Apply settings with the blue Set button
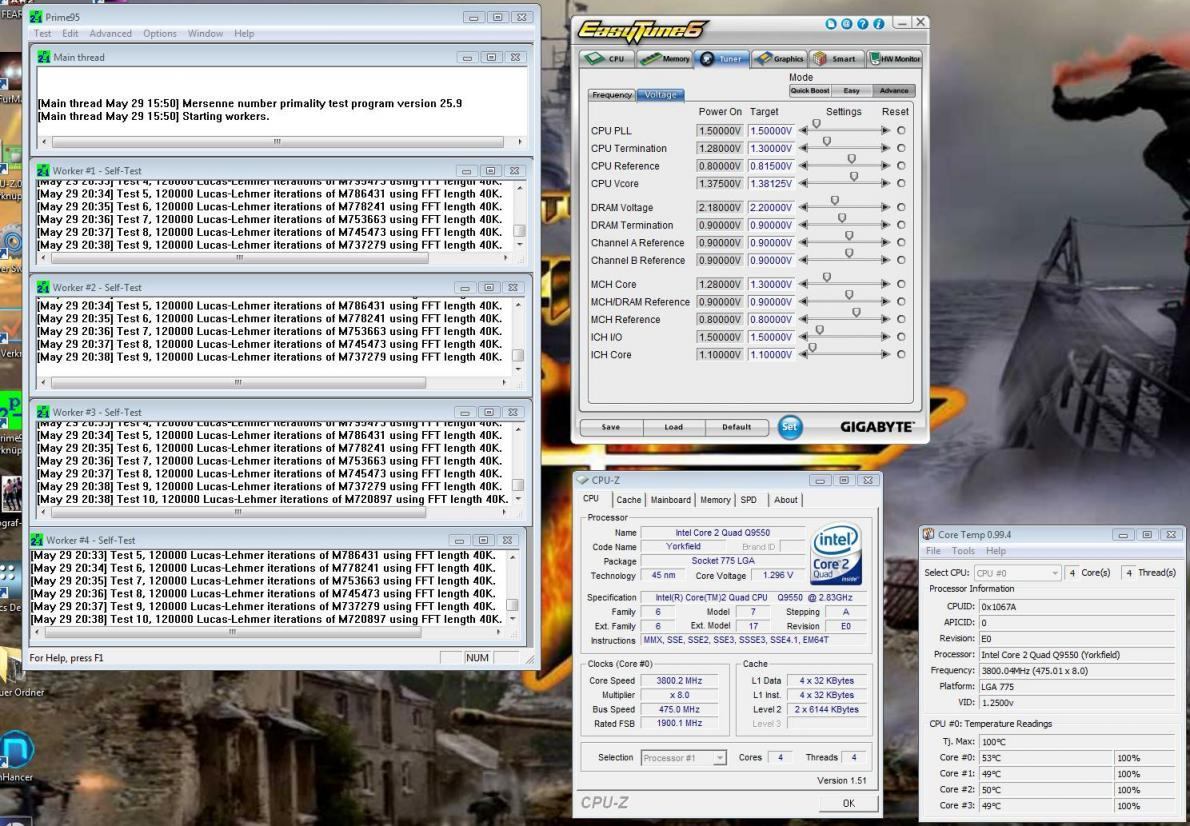 click(x=789, y=427)
